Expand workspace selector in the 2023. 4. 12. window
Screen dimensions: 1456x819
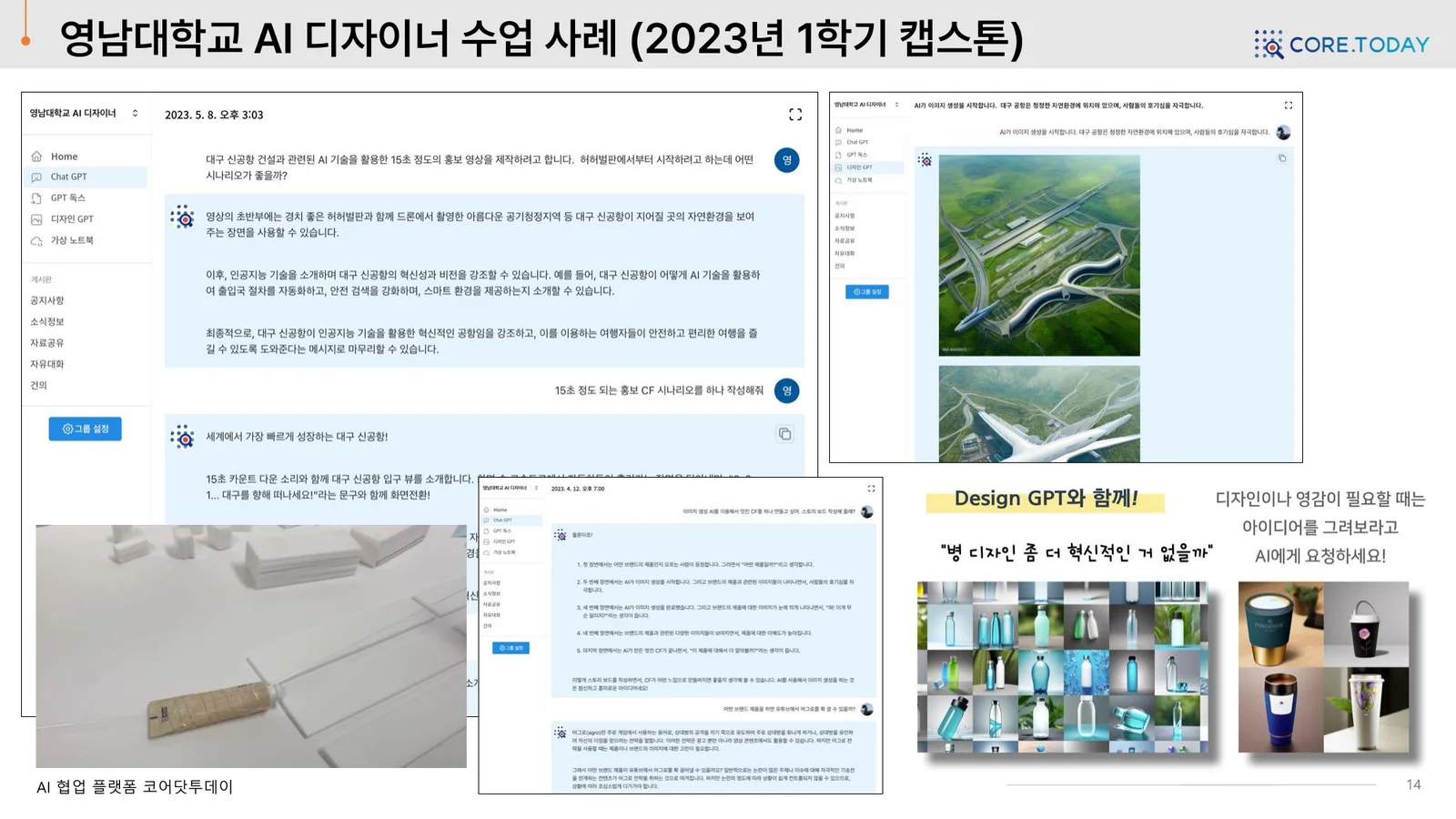pyautogui.click(x=536, y=489)
